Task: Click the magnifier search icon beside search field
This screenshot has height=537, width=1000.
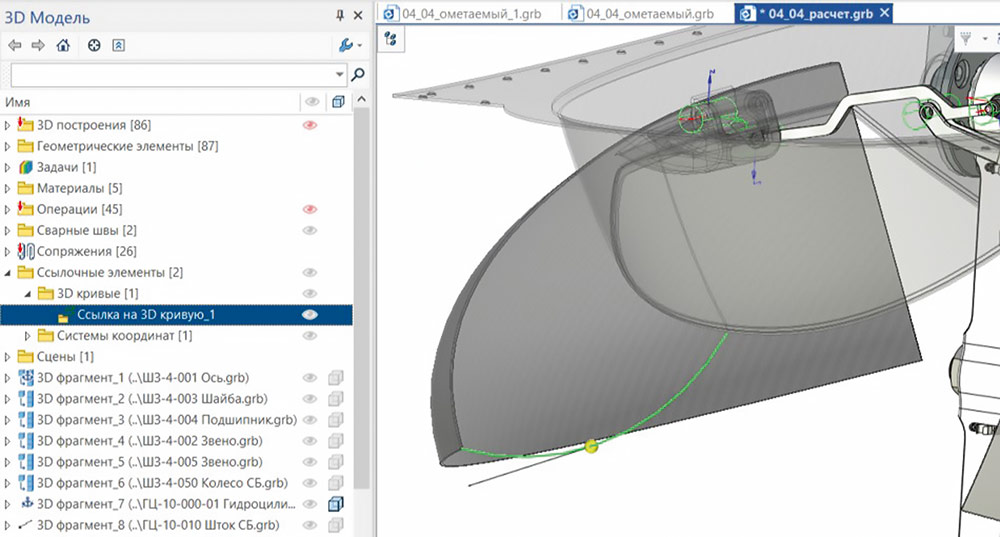Action: pos(358,74)
